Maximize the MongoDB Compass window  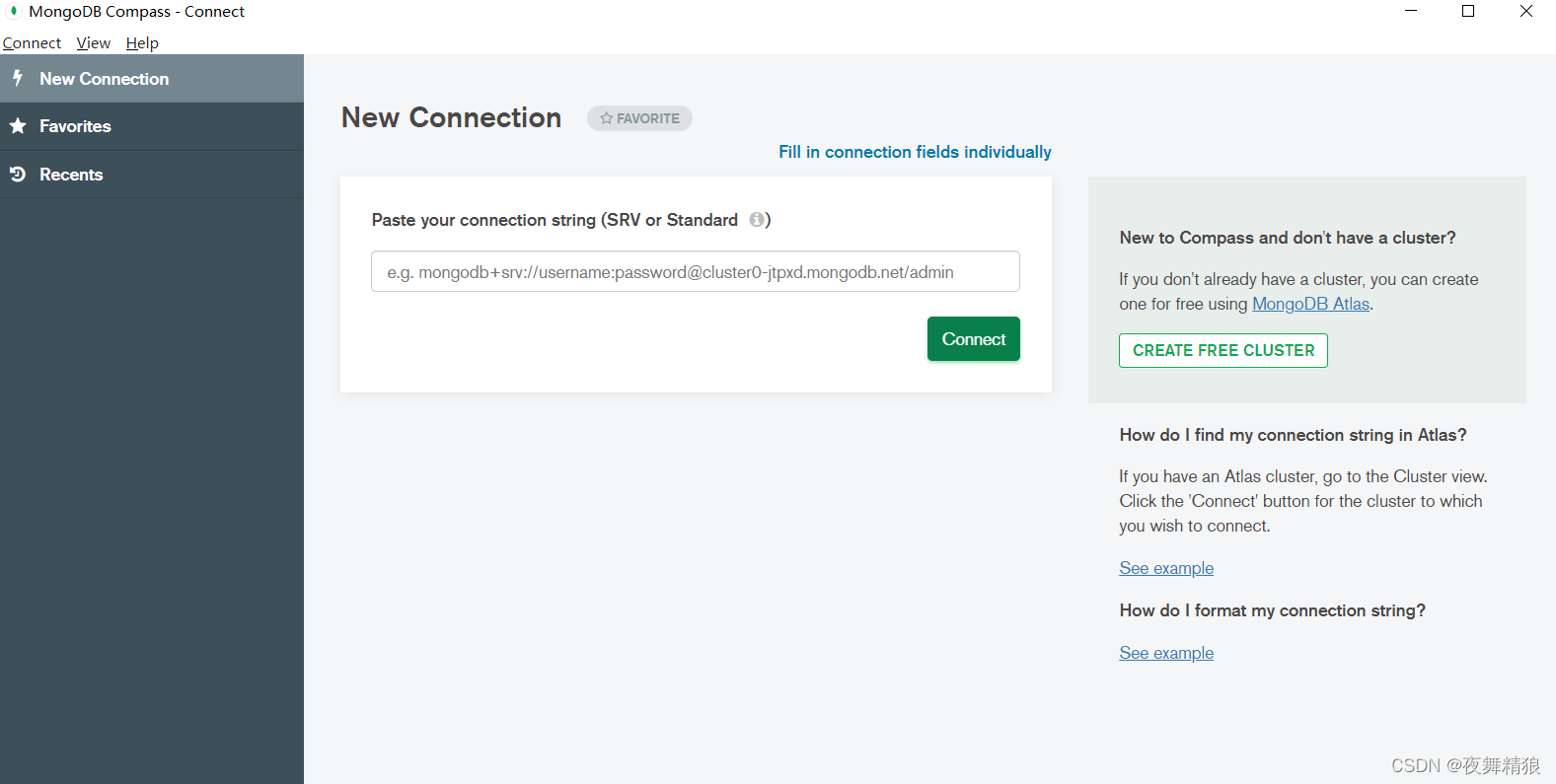click(1468, 11)
